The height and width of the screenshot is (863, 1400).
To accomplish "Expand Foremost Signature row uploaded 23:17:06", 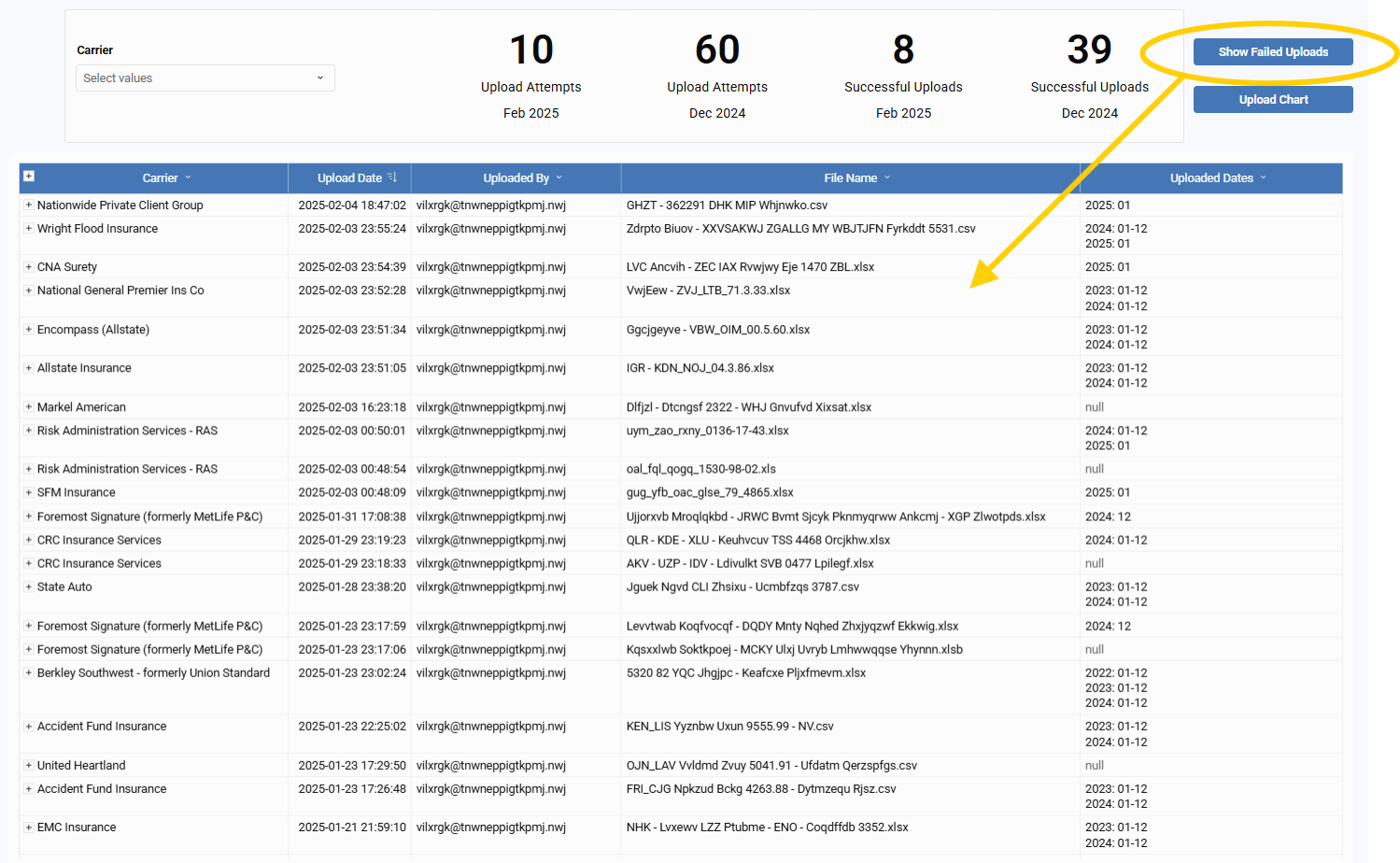I will tap(29, 649).
